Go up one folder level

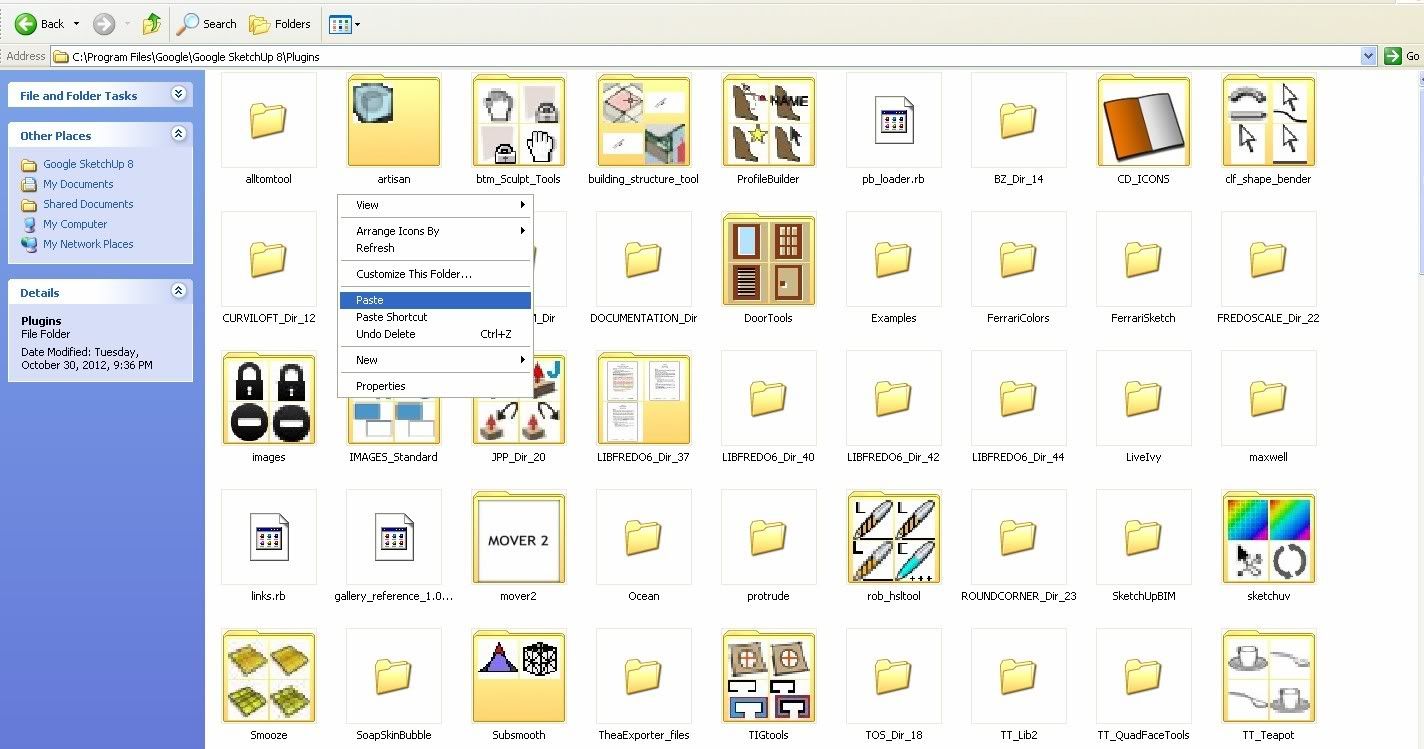point(152,24)
